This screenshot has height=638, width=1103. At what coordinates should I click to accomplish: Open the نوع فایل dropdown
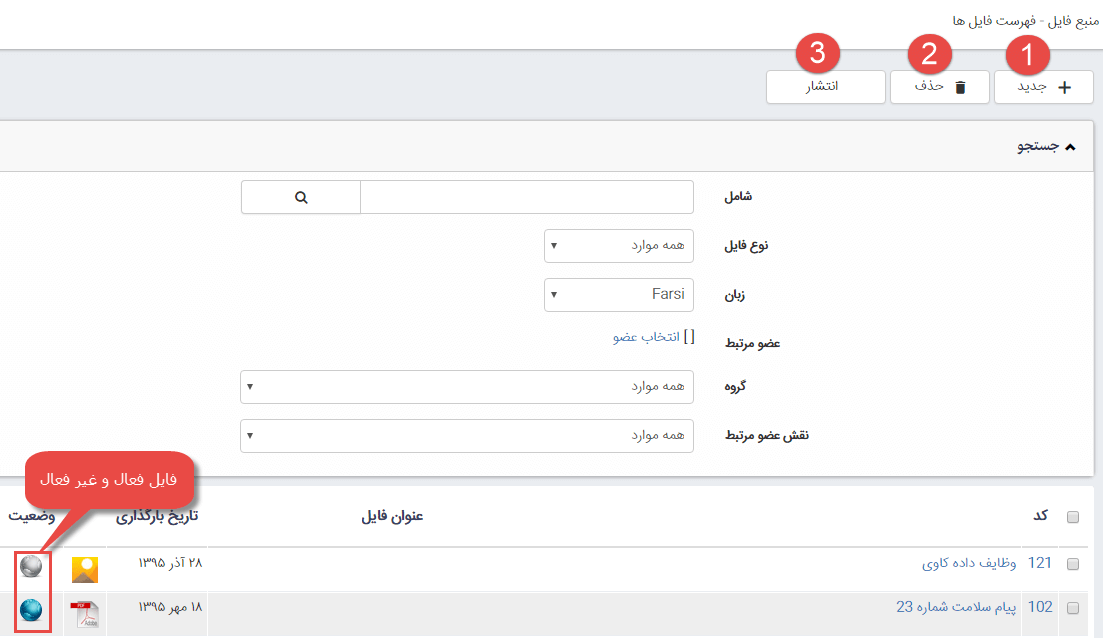tap(618, 245)
